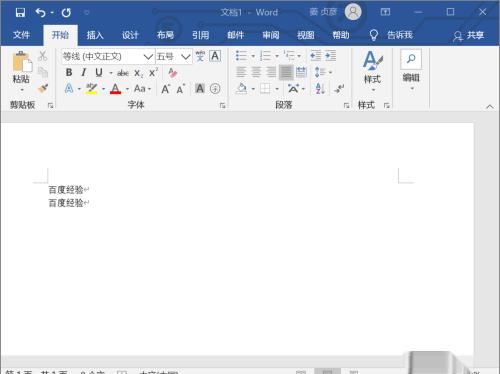Open the font color dropdown arrow
This screenshot has width=500, height=374.
click(x=127, y=89)
